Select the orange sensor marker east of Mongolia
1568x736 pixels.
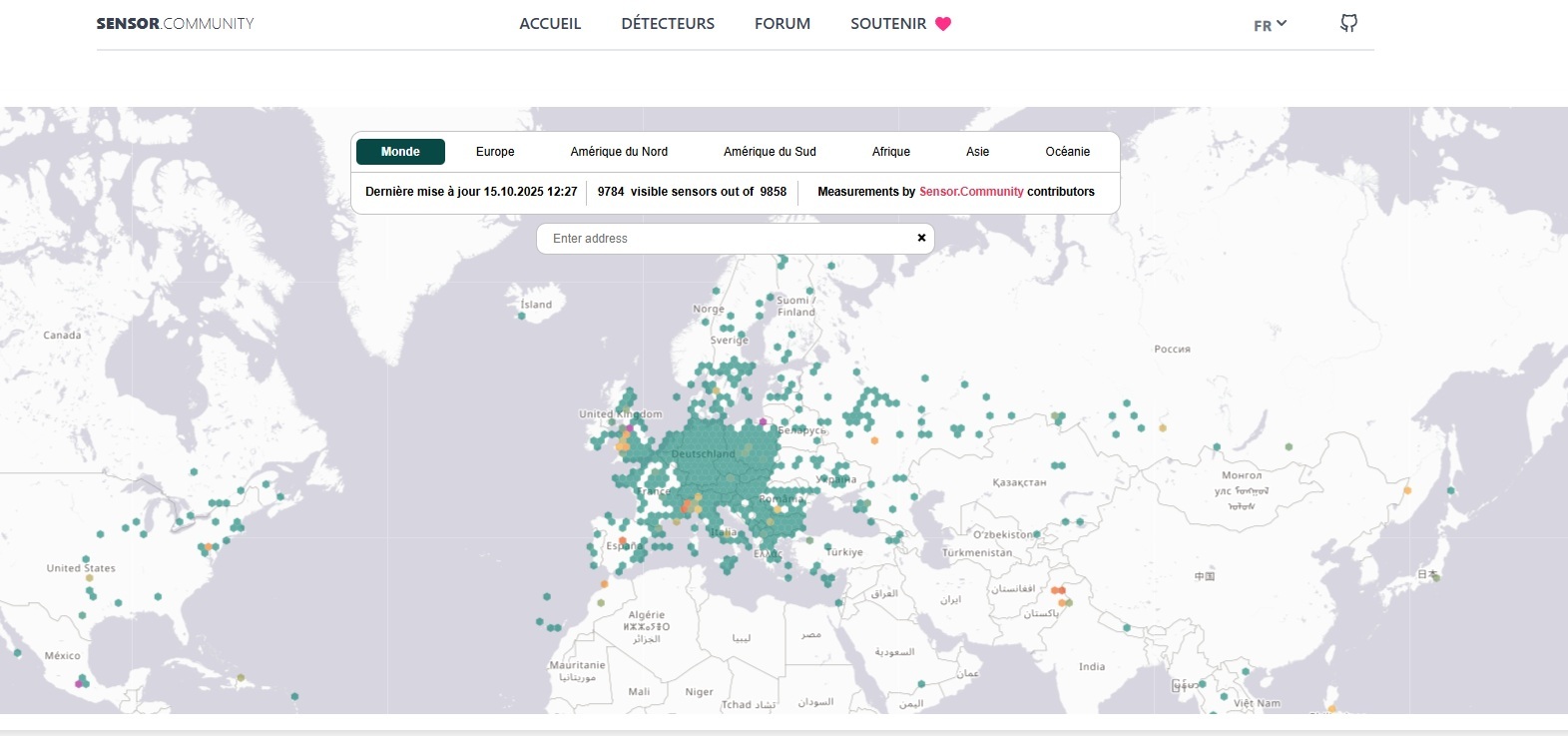1407,490
